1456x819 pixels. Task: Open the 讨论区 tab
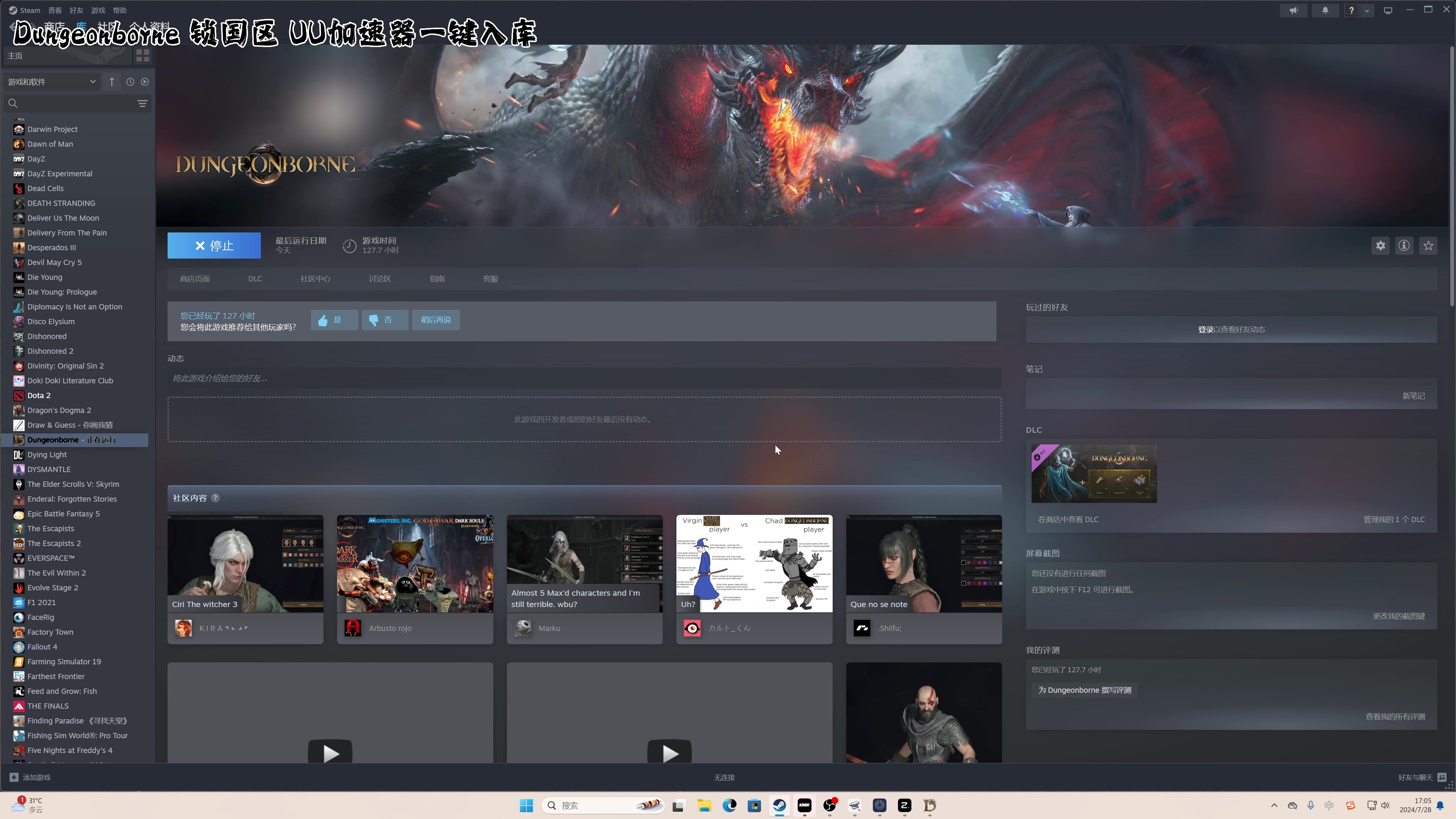pyautogui.click(x=380, y=279)
